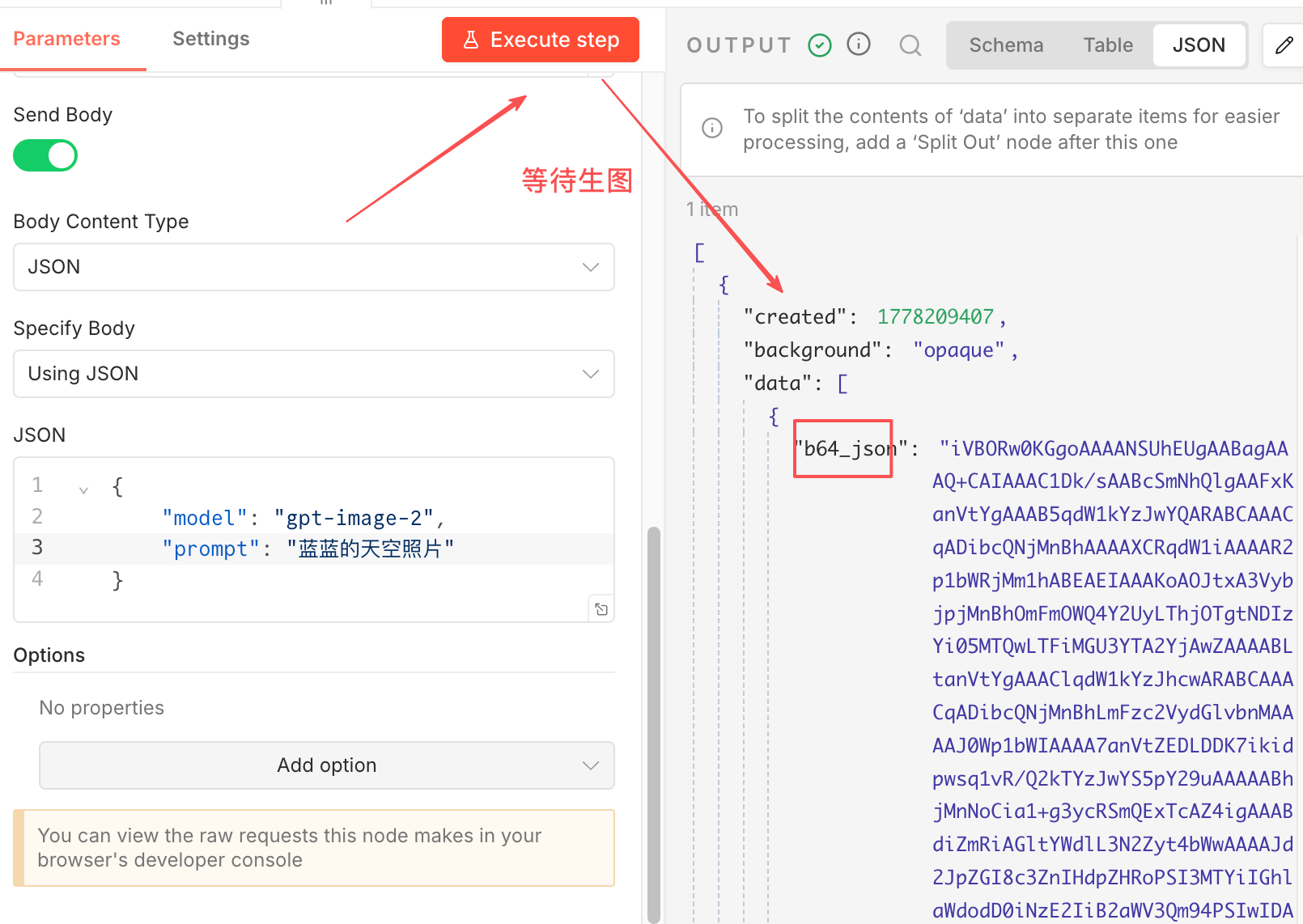
Task: Click the green output success check icon
Action: 820,45
